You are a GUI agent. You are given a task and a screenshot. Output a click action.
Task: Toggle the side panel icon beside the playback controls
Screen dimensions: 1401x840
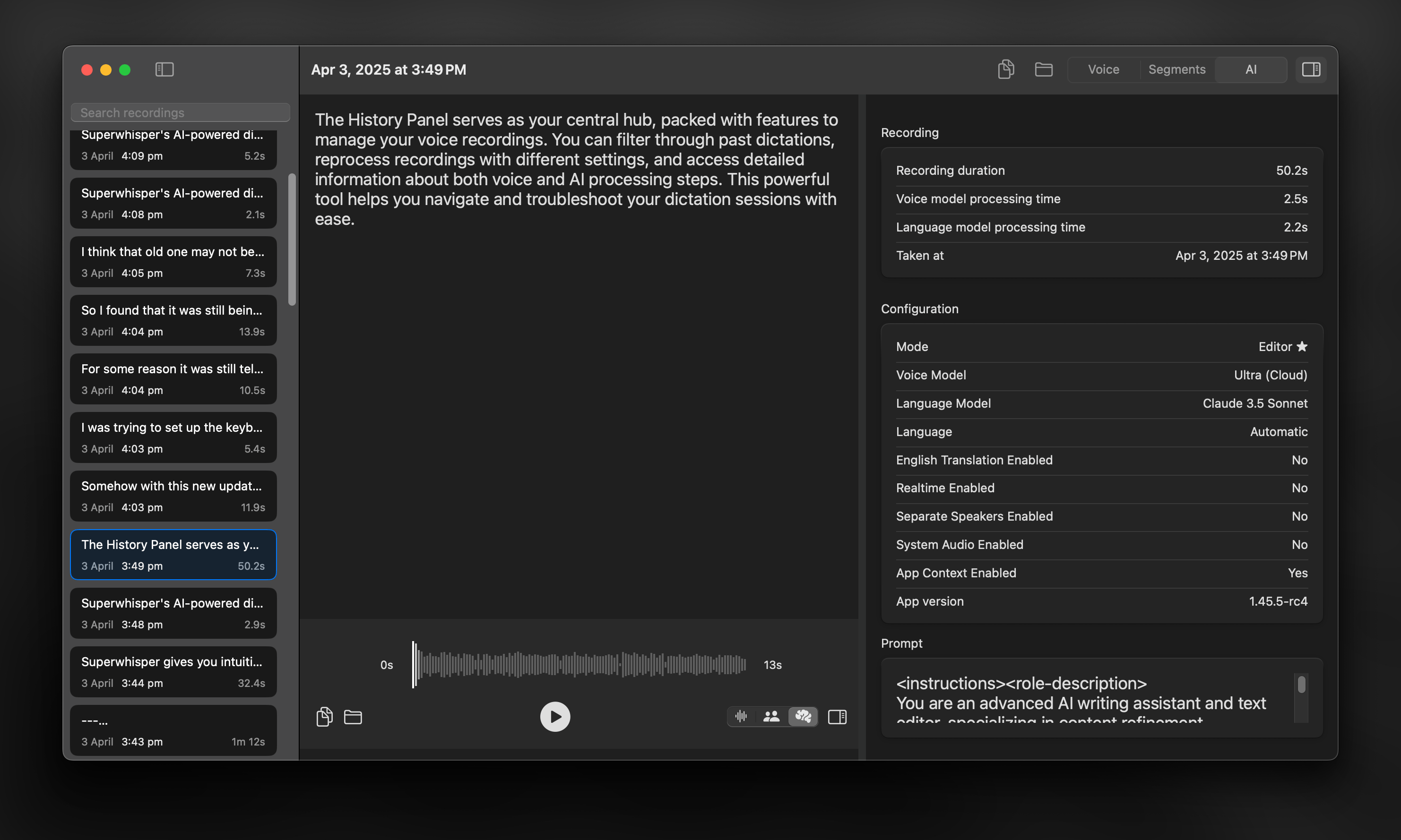point(837,717)
